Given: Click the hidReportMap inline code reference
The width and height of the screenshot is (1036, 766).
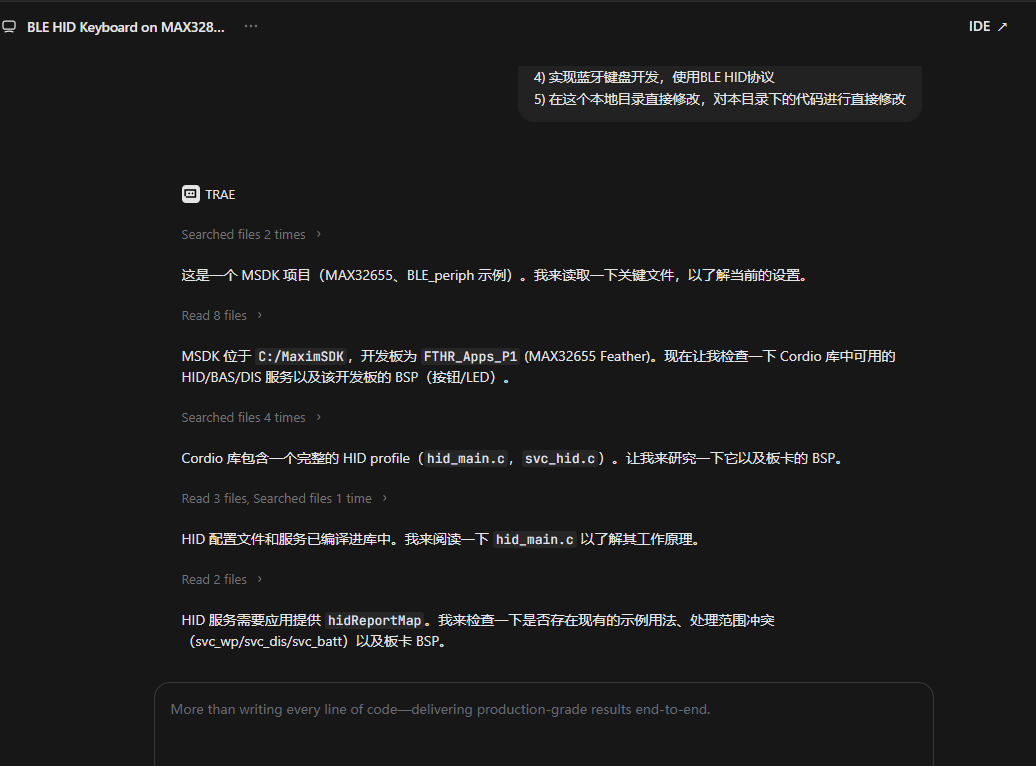Looking at the screenshot, I should click(374, 620).
